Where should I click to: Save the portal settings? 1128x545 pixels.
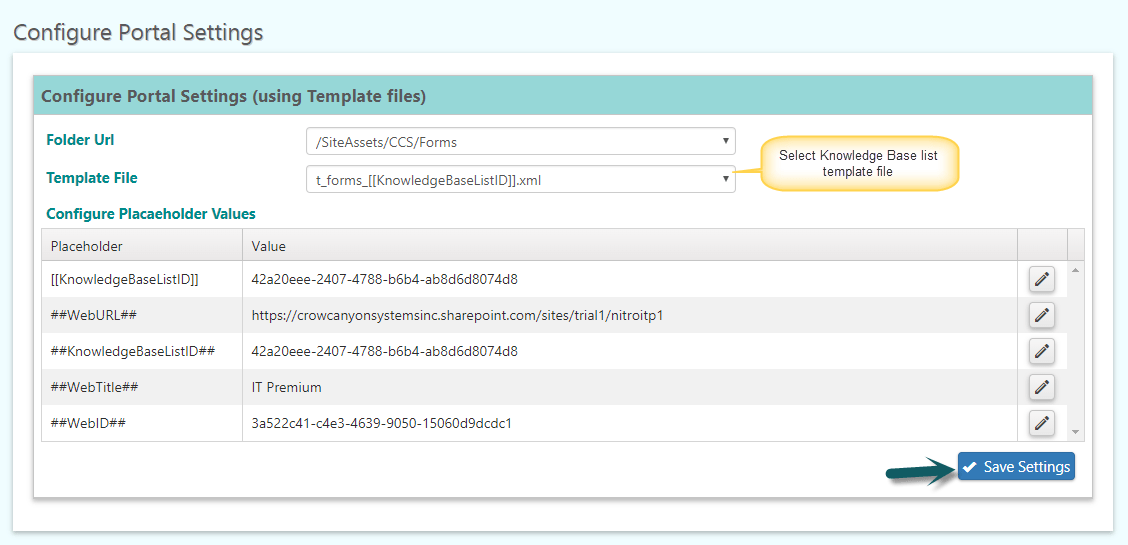click(x=1016, y=467)
